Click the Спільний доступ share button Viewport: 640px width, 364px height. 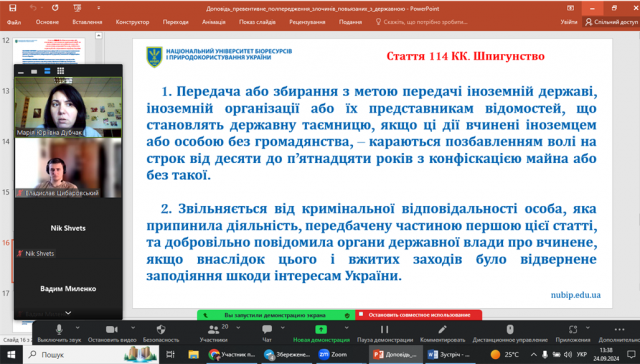[x=611, y=22]
